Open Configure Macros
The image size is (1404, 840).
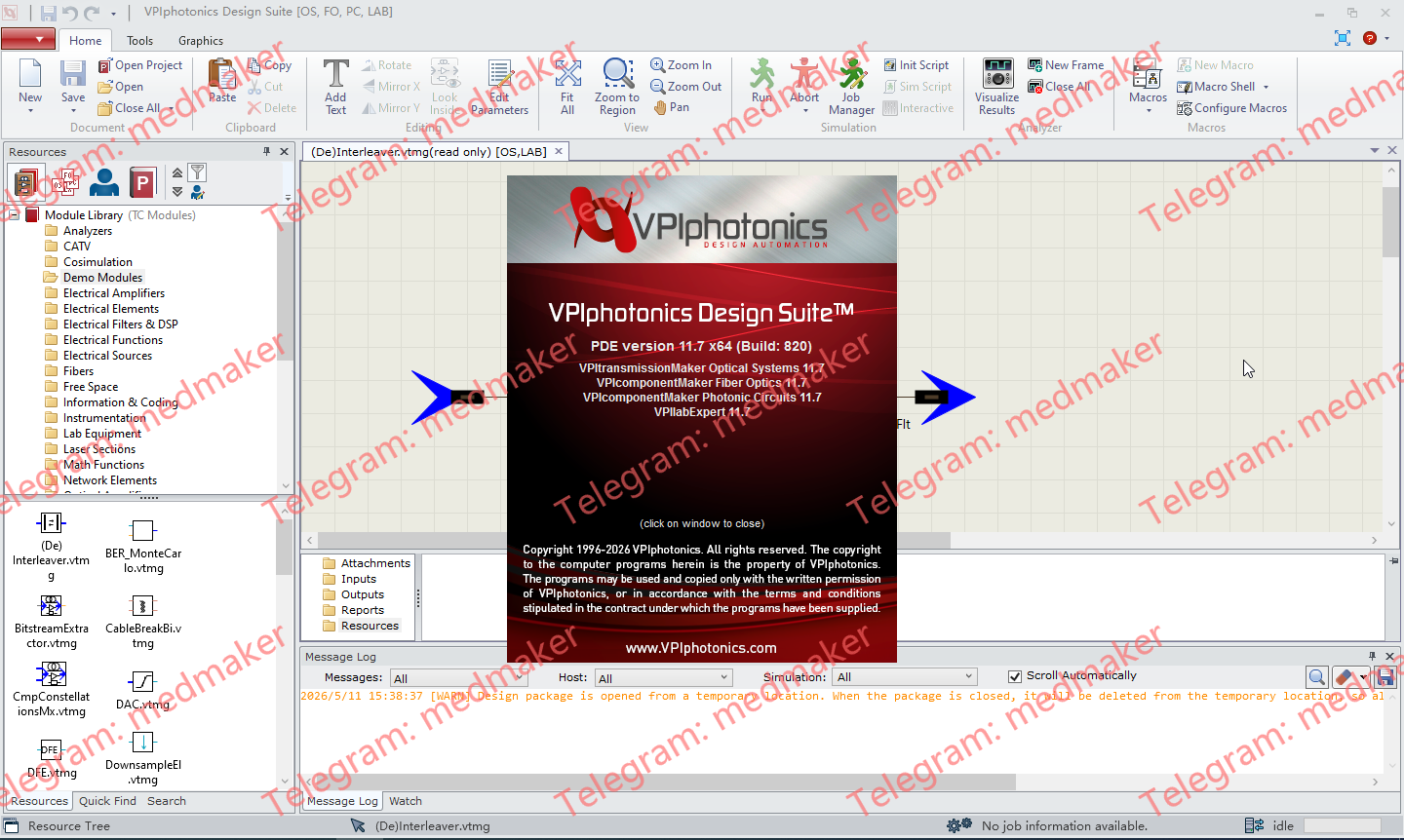1232,108
